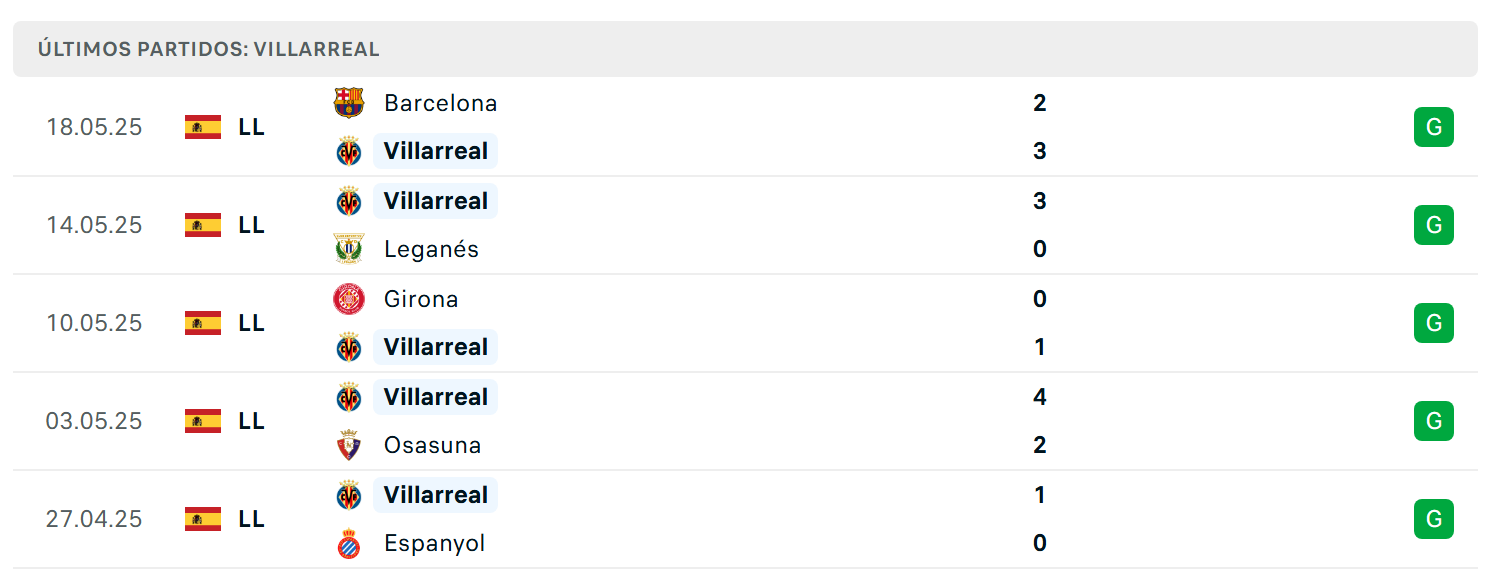Click green G badge for Leganés match
Viewport: 1491px width, 585px height.
(x=1434, y=225)
